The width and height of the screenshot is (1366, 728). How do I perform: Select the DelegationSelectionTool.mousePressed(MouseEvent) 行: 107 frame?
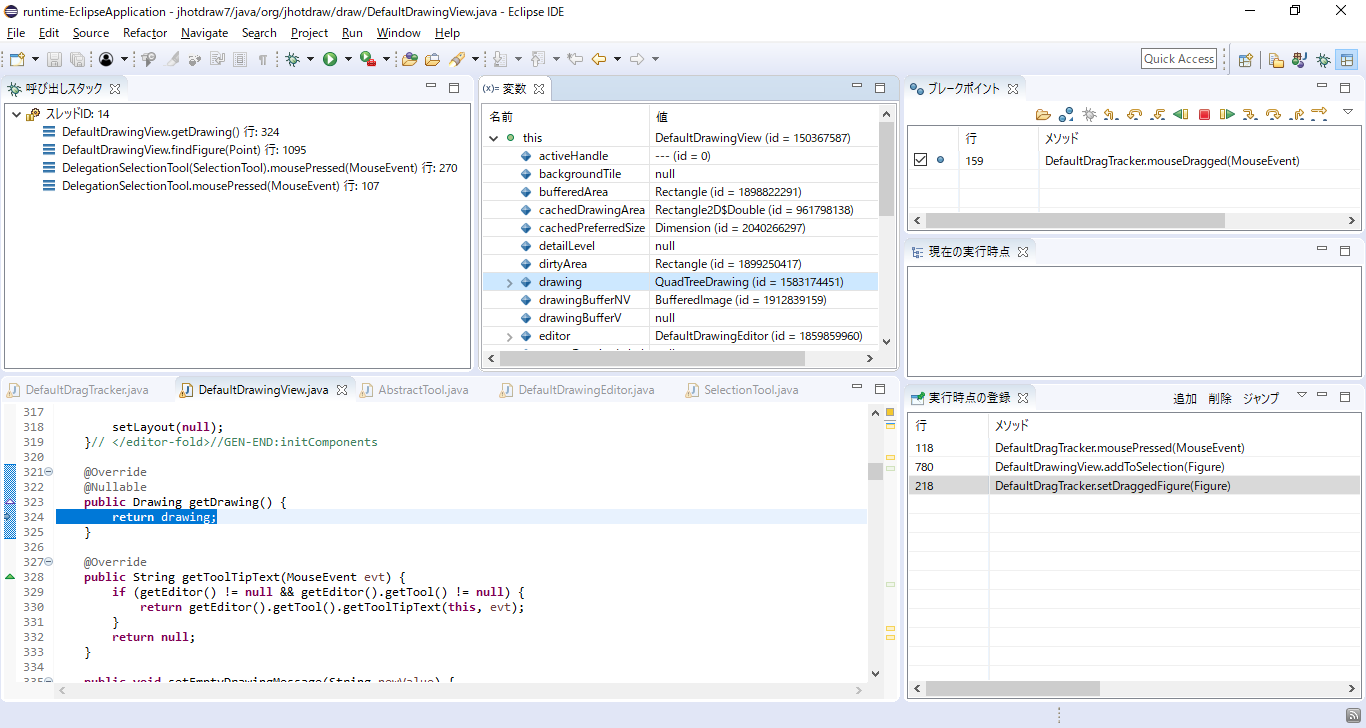(211, 186)
